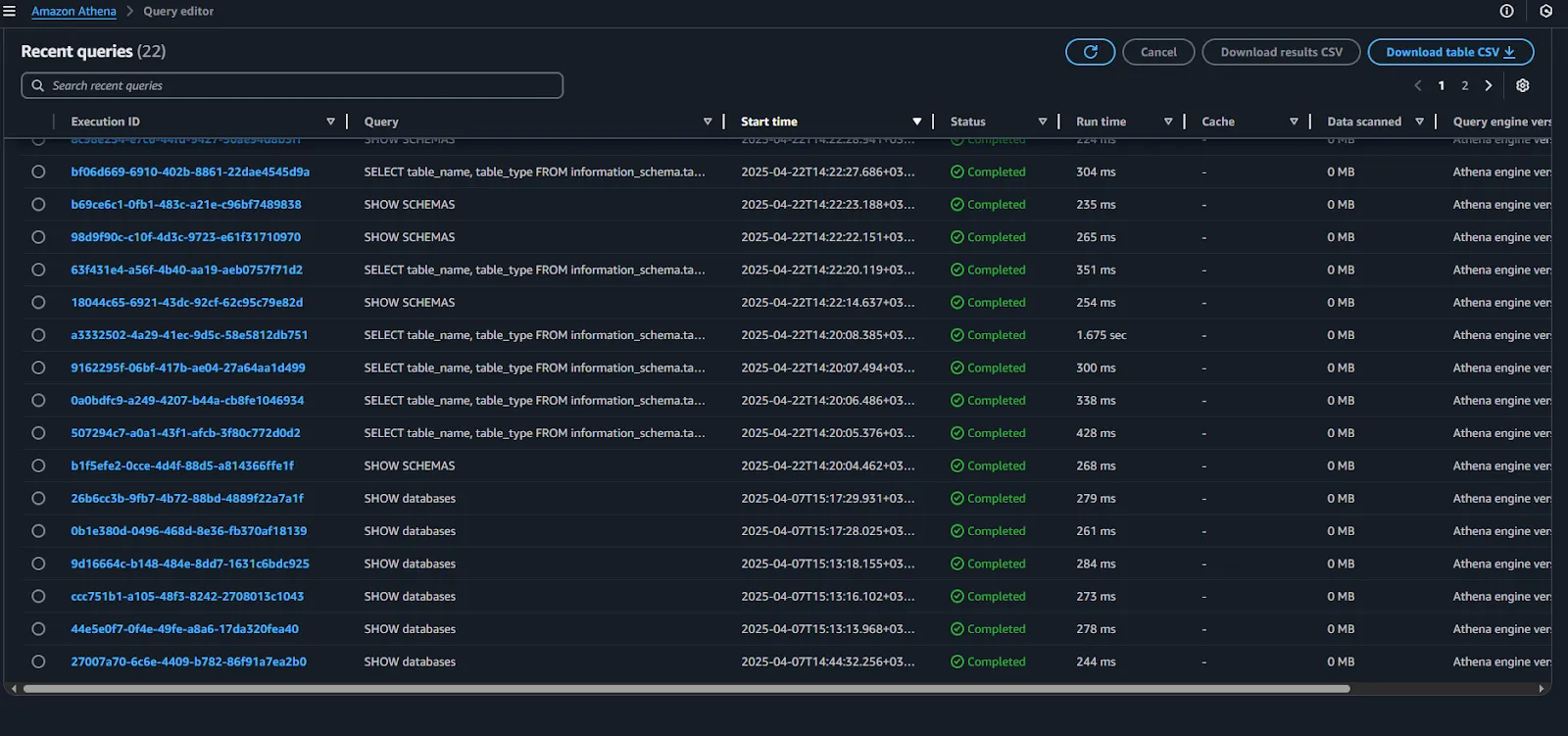This screenshot has width=1568, height=736.
Task: Click the refresh queries icon button
Action: (1090, 52)
